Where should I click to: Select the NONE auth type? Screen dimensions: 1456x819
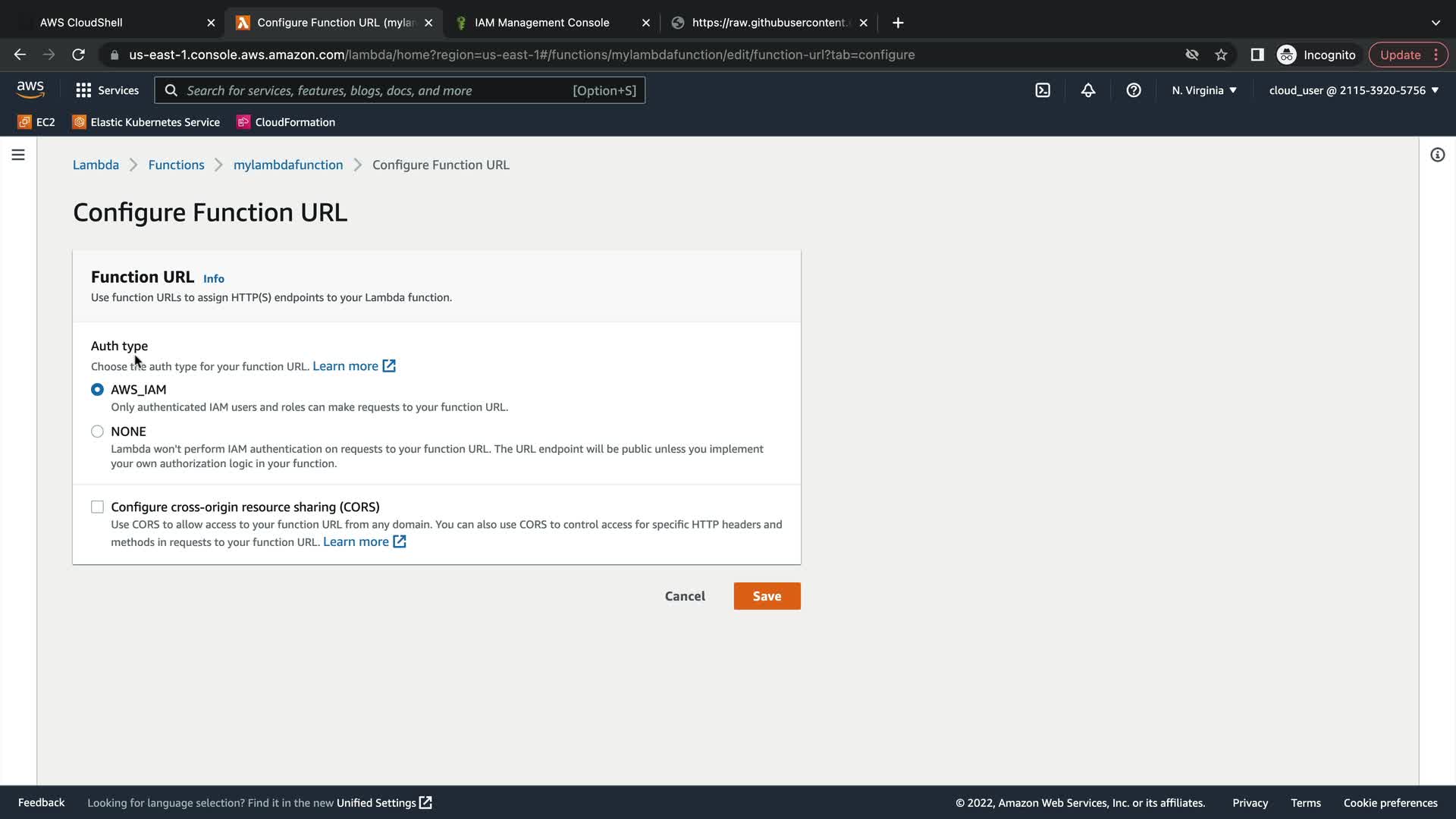pyautogui.click(x=97, y=431)
